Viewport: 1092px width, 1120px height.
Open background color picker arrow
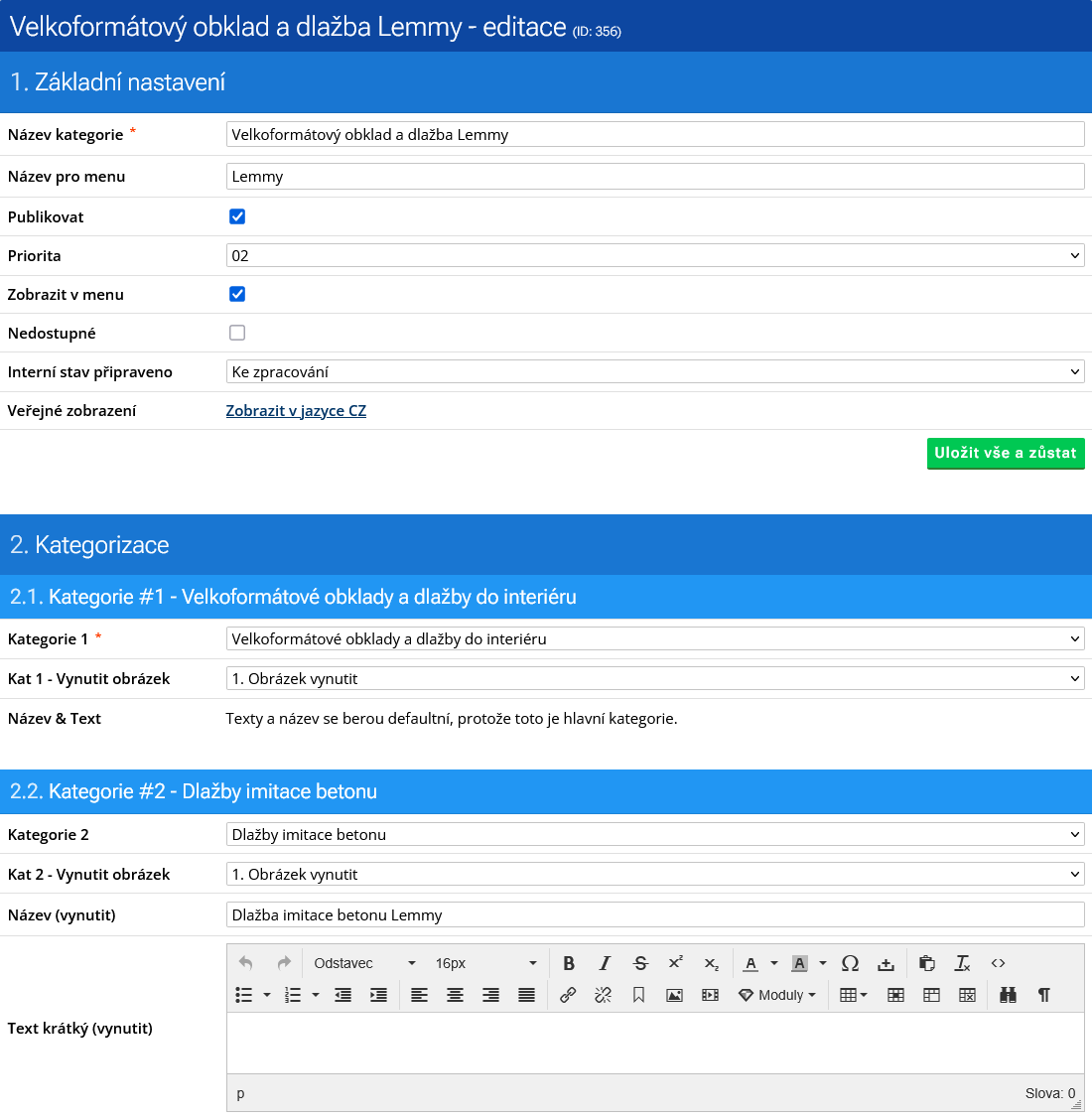(823, 963)
